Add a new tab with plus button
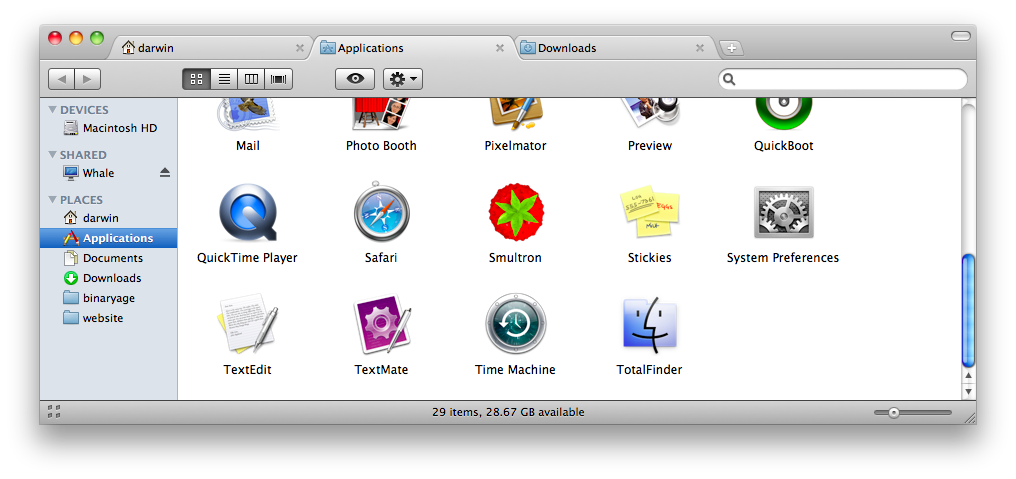The image size is (1016, 479). [x=731, y=48]
